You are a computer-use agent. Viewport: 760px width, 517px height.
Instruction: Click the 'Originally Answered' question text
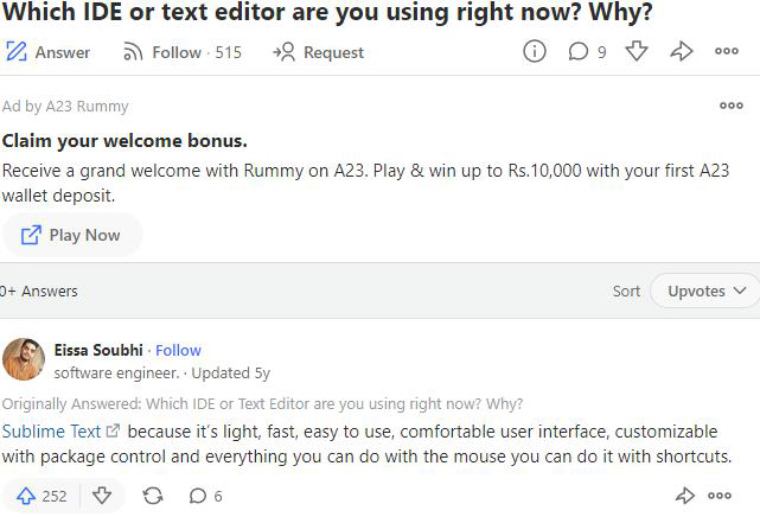tap(262, 403)
